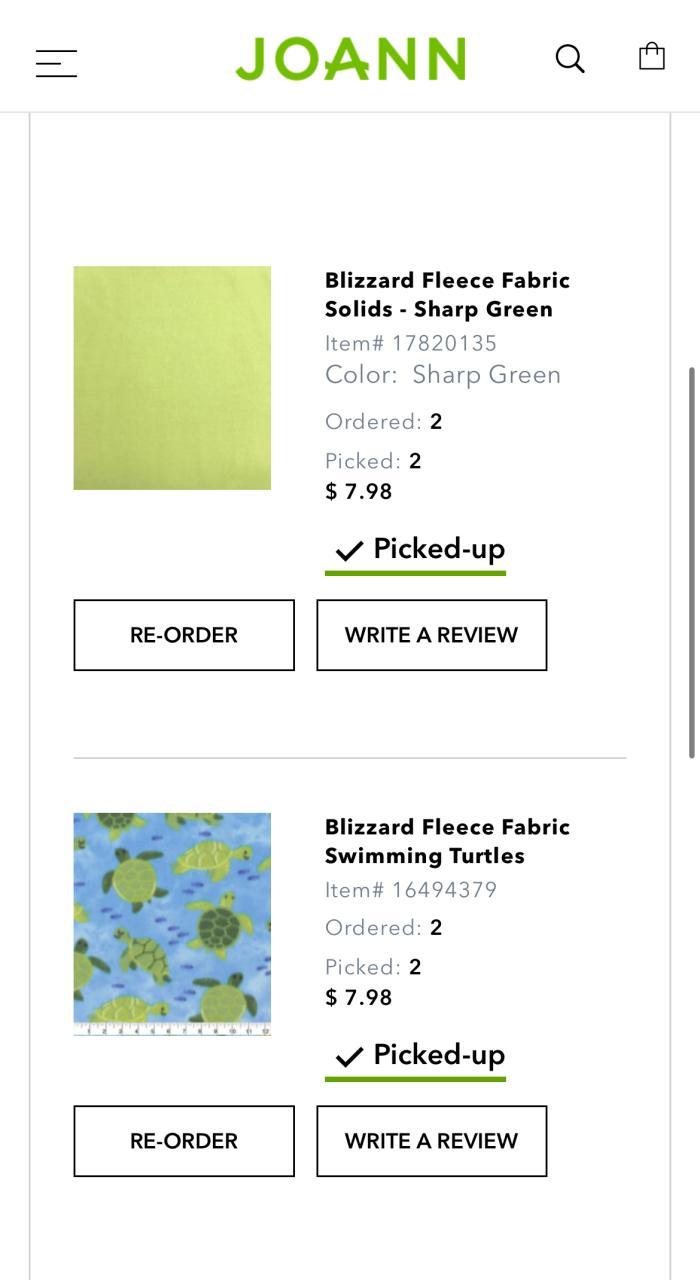Open the Sharp Green fabric thumbnail

pos(172,378)
